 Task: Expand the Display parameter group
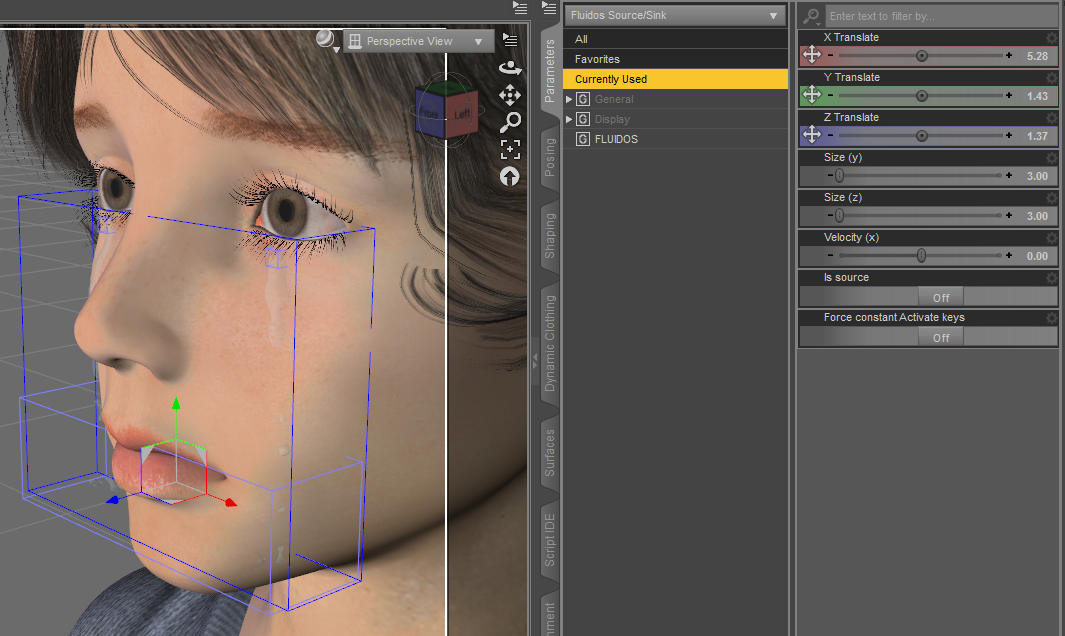tap(569, 119)
